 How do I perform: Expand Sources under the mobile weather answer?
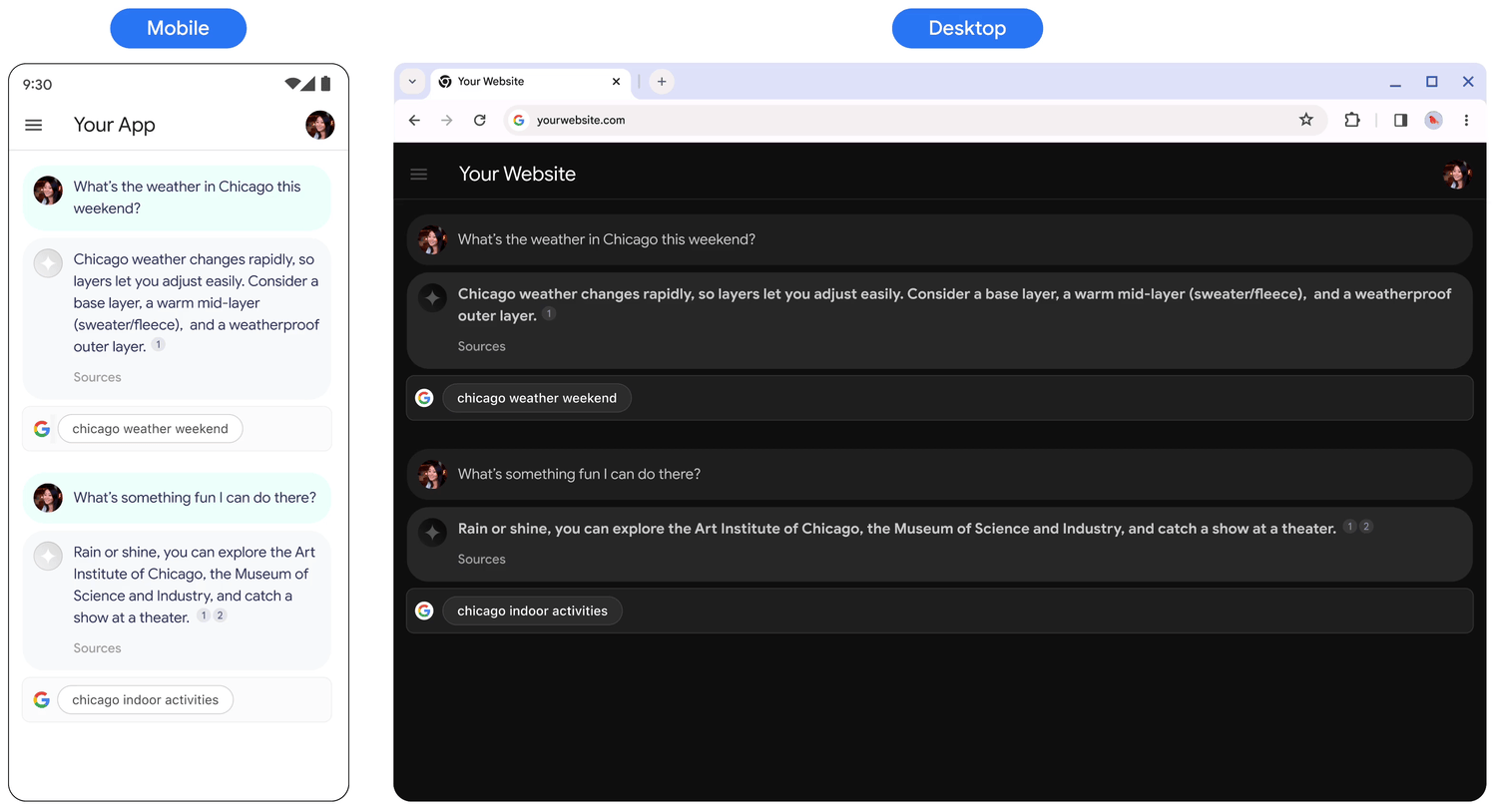[97, 376]
